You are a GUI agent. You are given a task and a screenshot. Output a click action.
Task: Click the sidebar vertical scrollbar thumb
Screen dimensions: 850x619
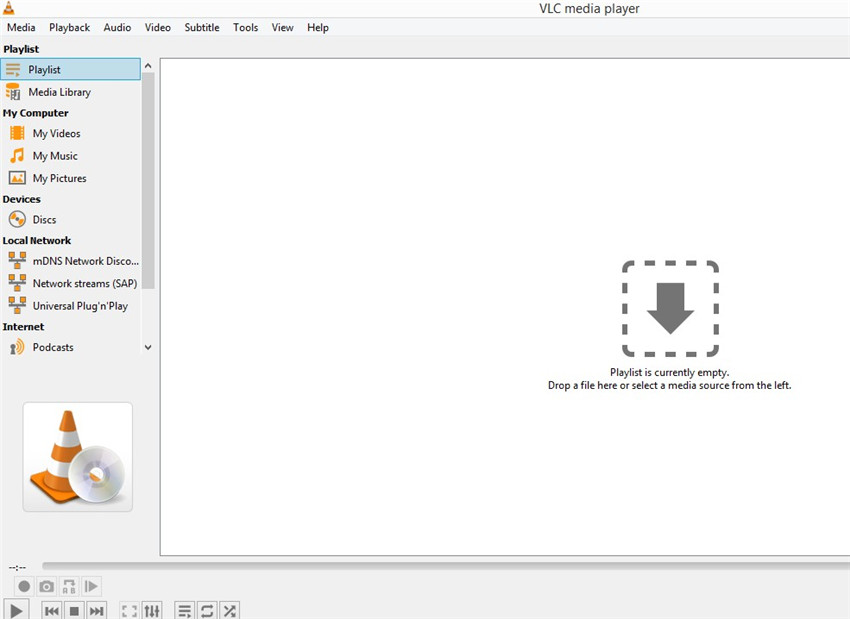148,181
